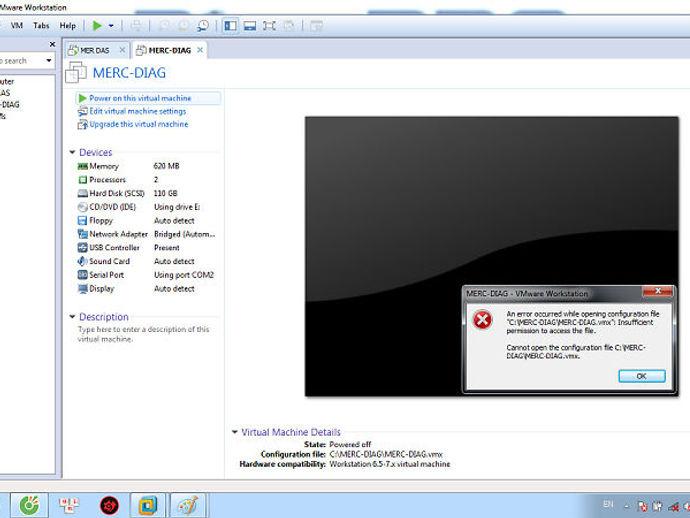
Task: Click the configuration file path text
Action: (386, 454)
